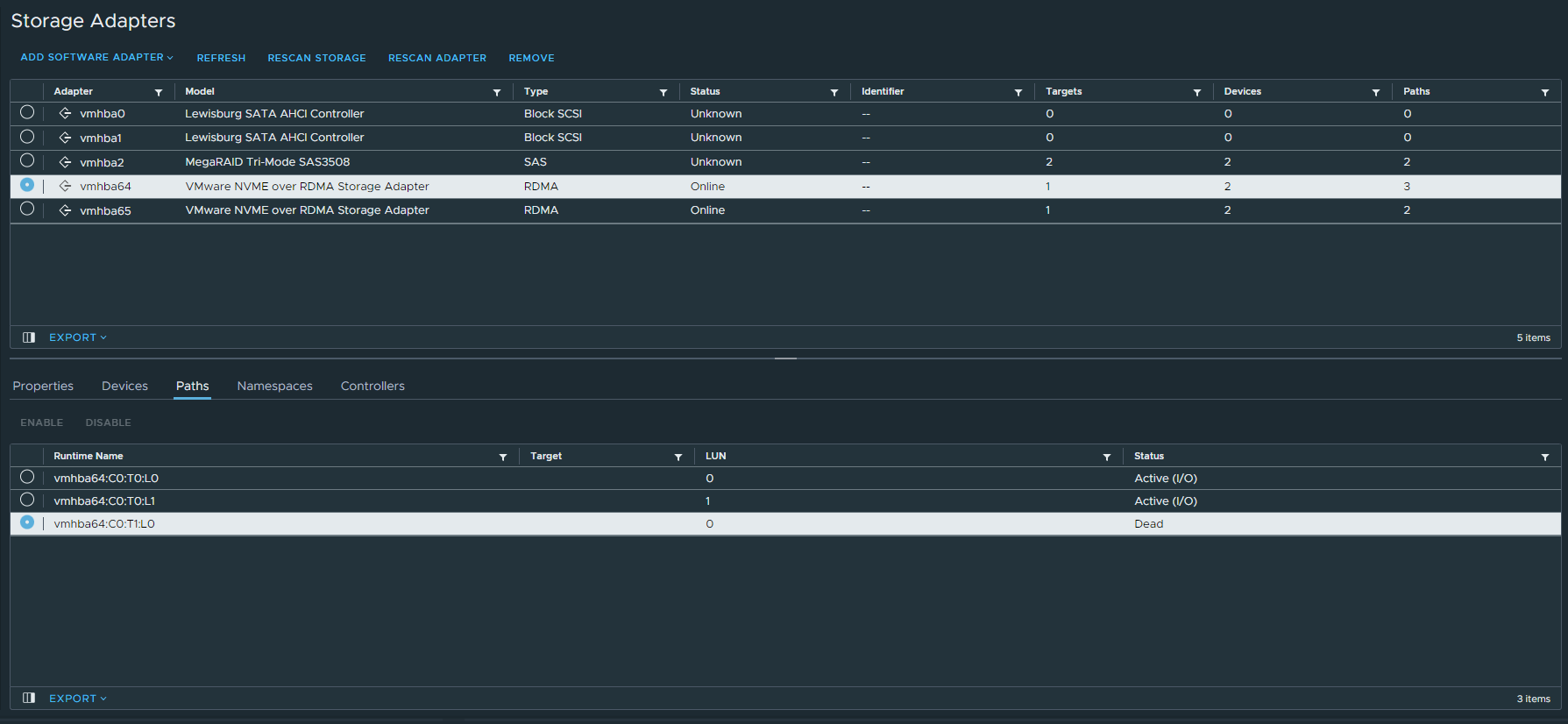Click Rescan Storage button
1568x724 pixels.
(x=316, y=58)
